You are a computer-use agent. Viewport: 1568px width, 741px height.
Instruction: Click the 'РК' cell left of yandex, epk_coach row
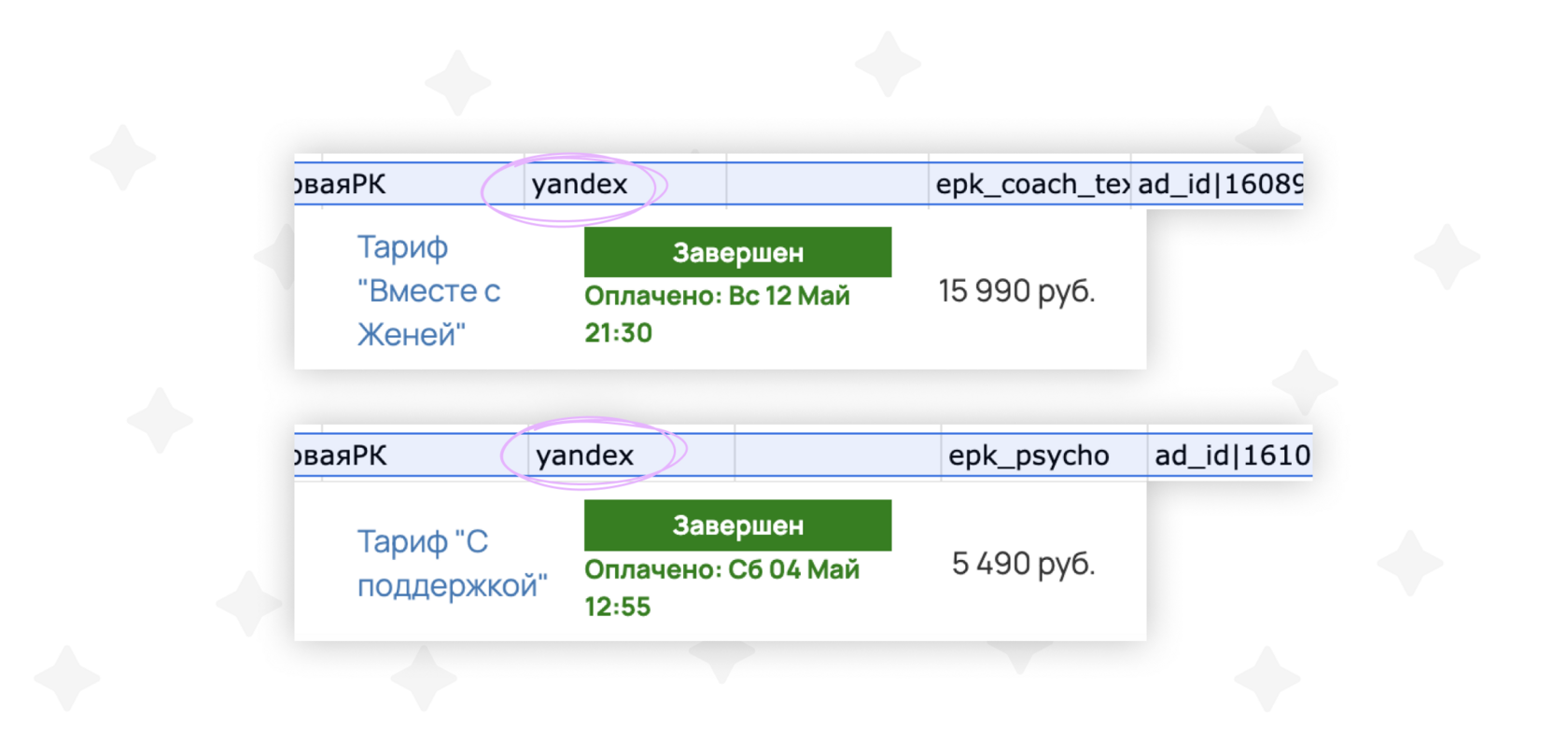point(422,185)
